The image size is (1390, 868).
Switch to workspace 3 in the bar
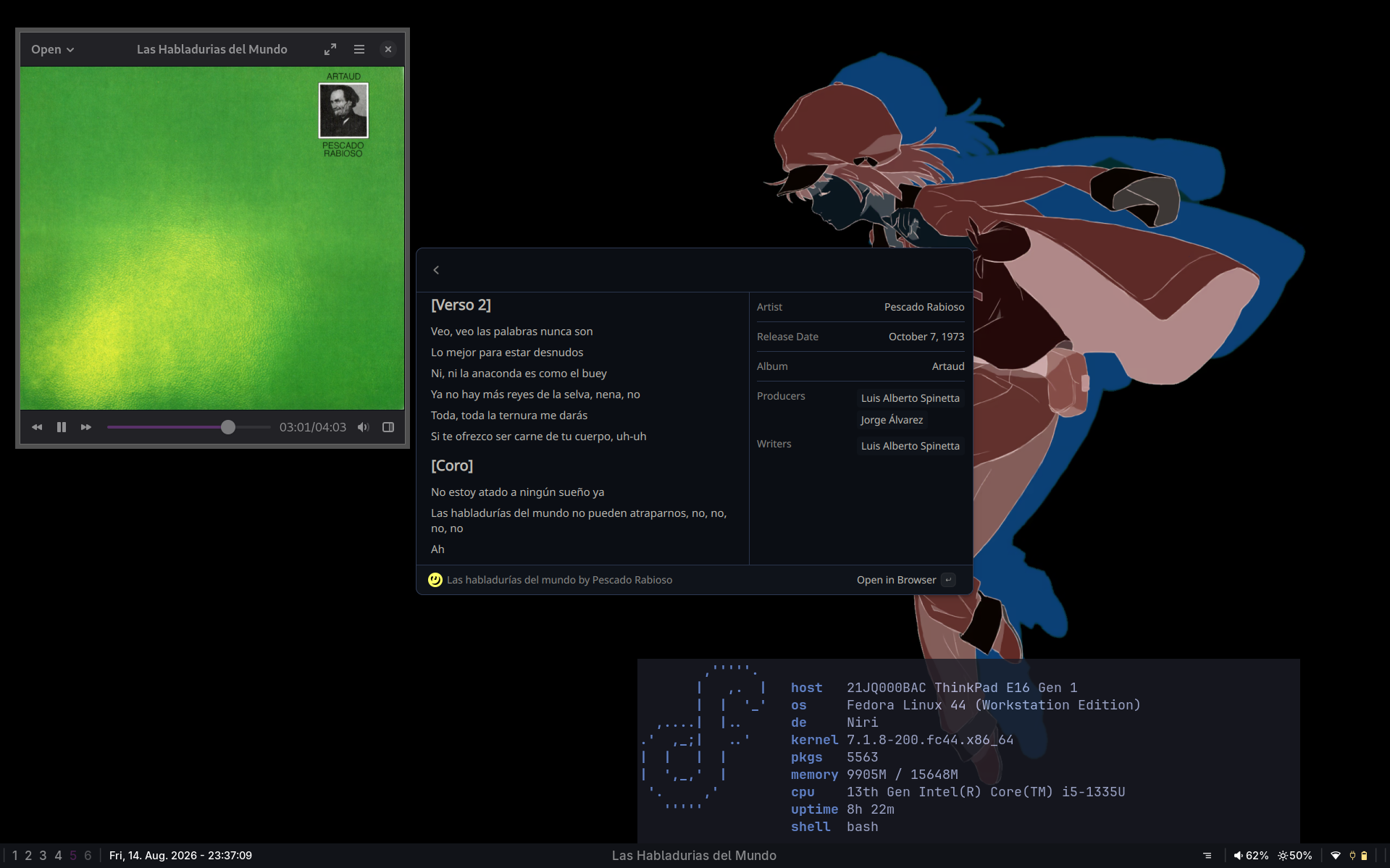point(43,856)
